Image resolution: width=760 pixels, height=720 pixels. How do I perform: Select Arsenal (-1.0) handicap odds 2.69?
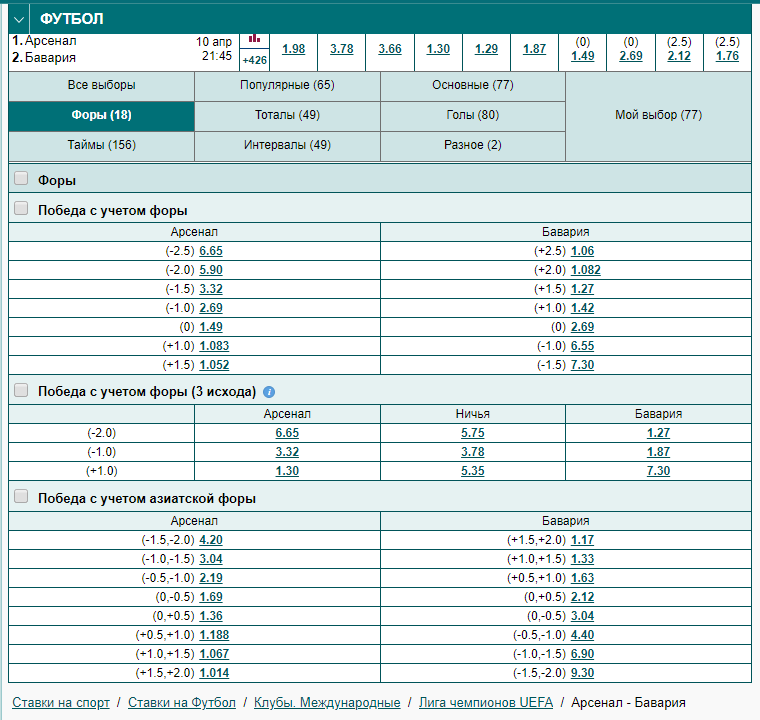click(x=211, y=308)
